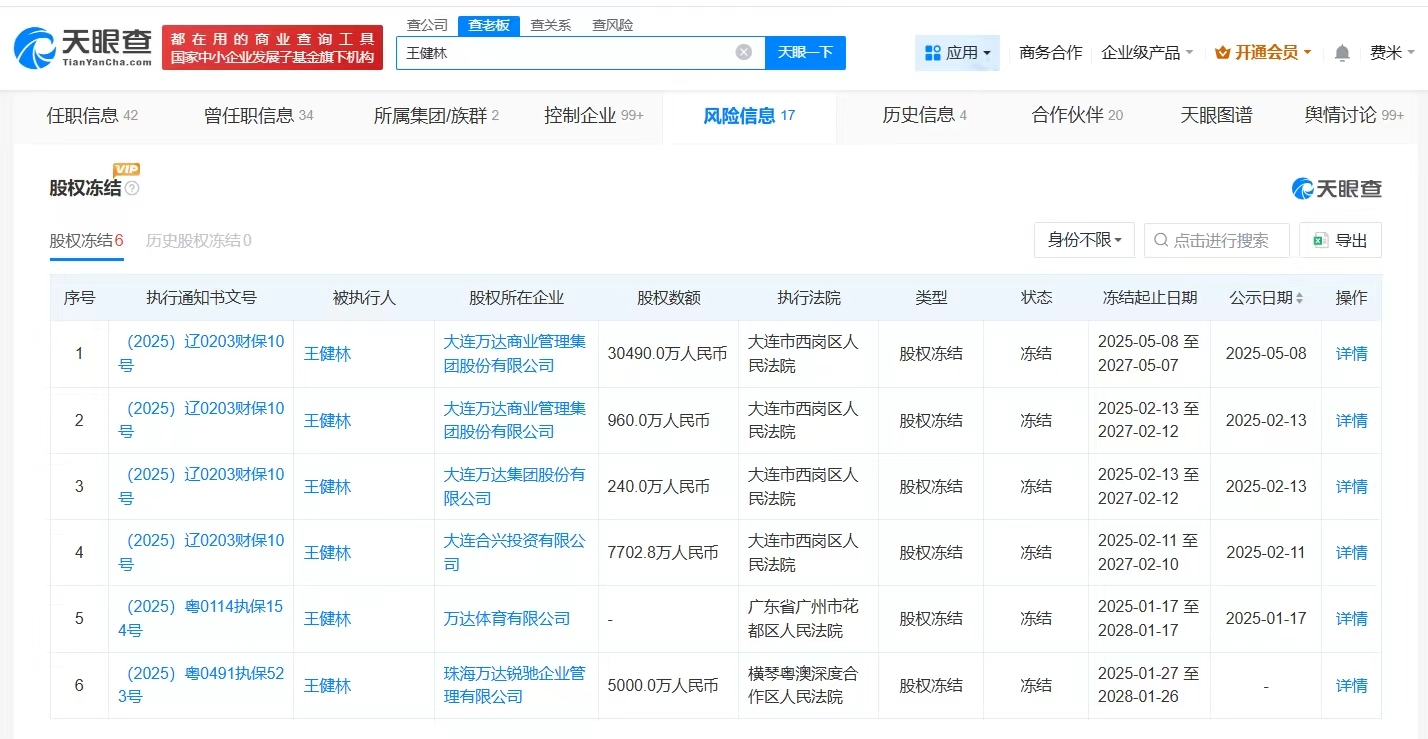Switch to 历史股权冻结 0 sub-tab
The image size is (1428, 739).
198,240
